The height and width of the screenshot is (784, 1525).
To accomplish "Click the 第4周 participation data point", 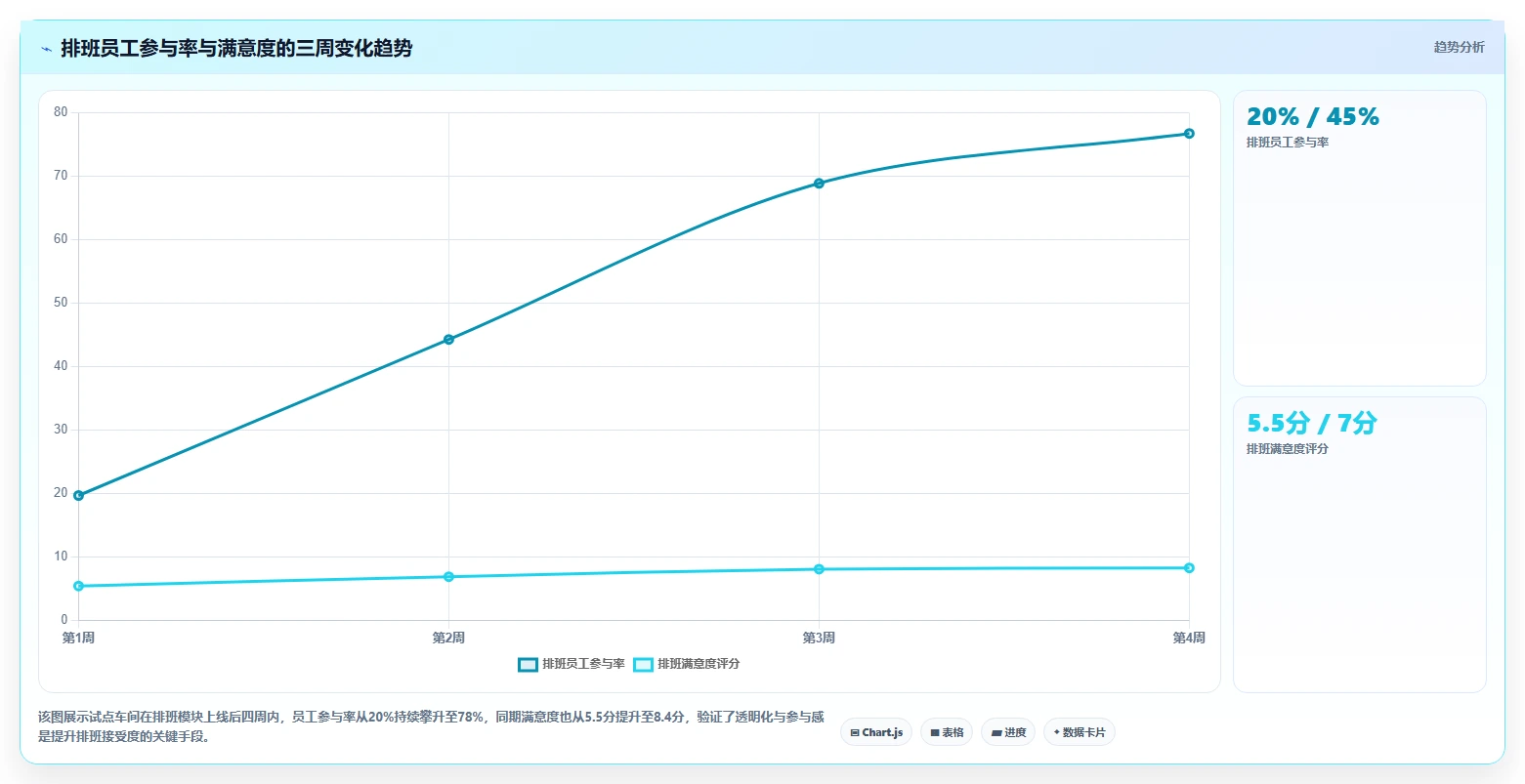I will click(x=1189, y=133).
